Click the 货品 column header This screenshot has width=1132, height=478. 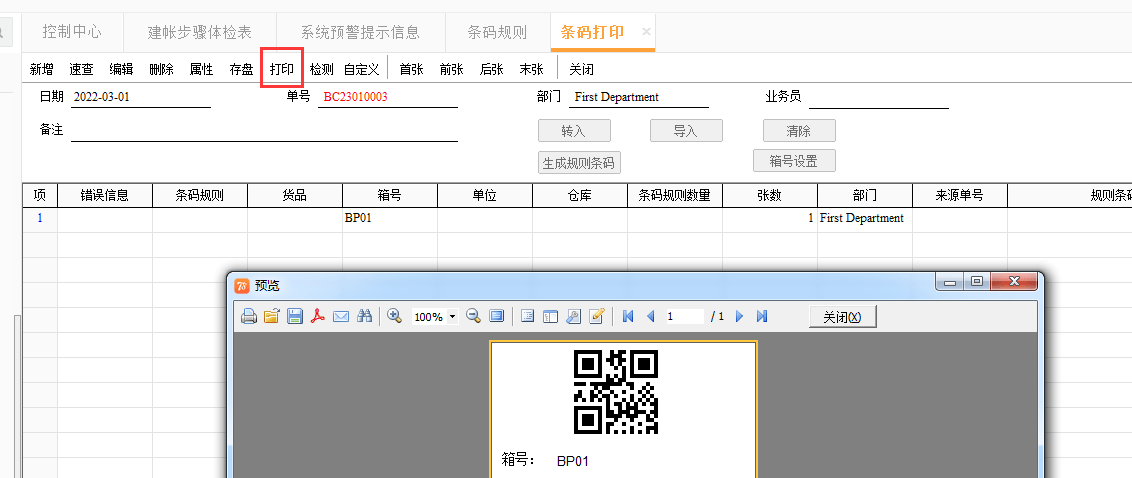click(x=295, y=195)
